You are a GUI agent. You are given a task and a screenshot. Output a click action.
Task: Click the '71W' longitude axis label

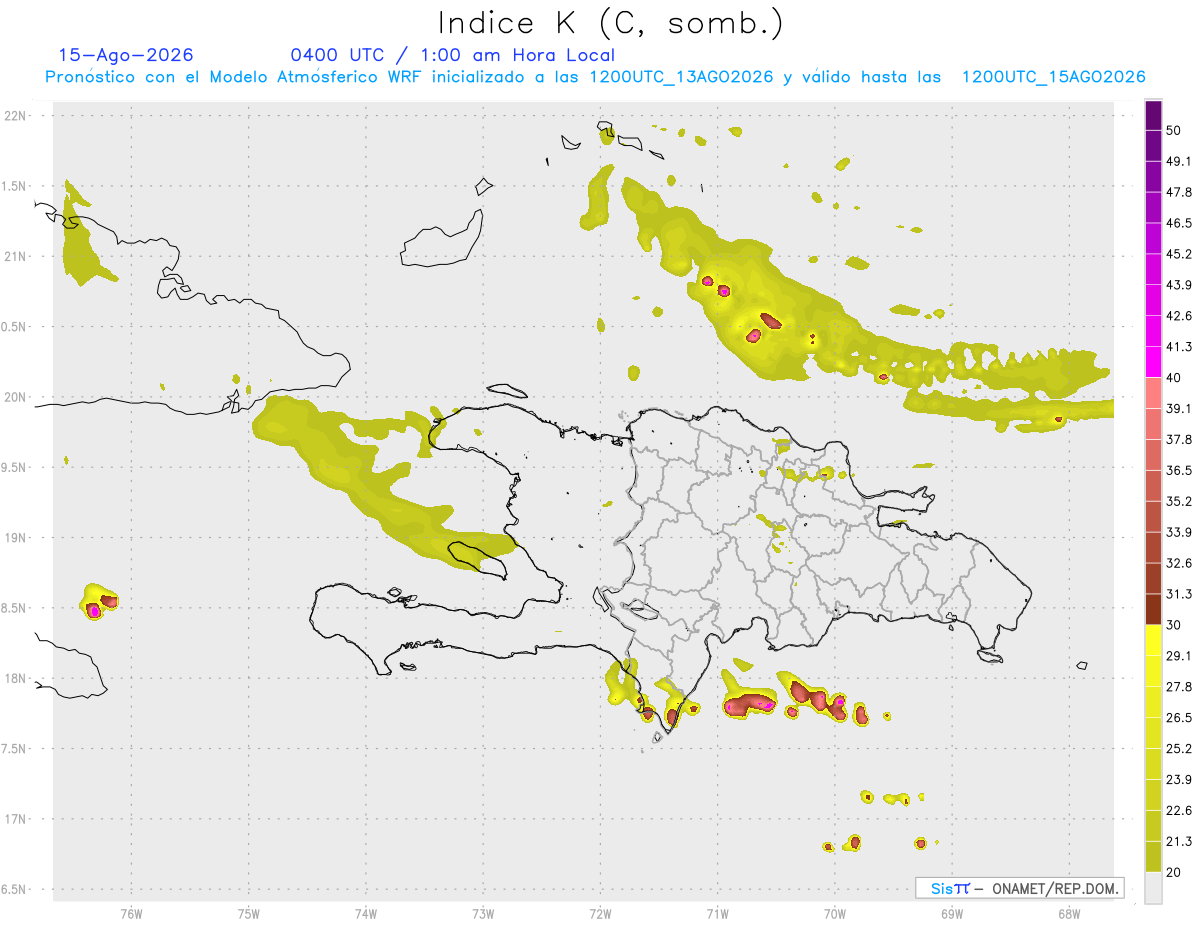[x=717, y=914]
